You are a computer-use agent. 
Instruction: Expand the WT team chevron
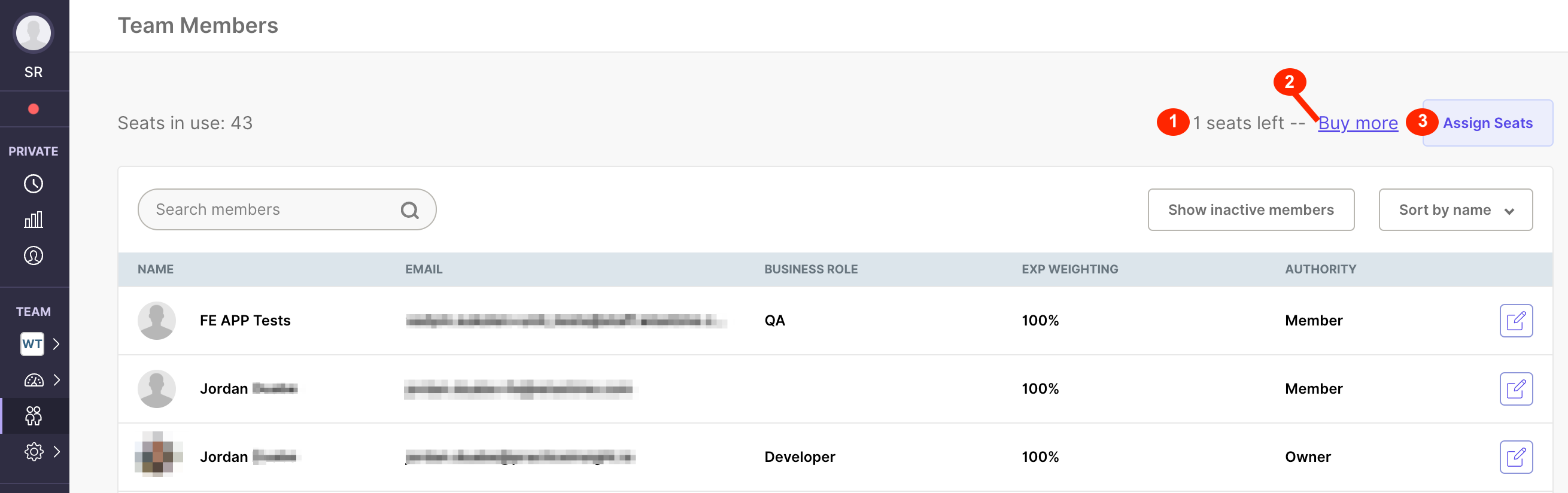click(x=57, y=344)
